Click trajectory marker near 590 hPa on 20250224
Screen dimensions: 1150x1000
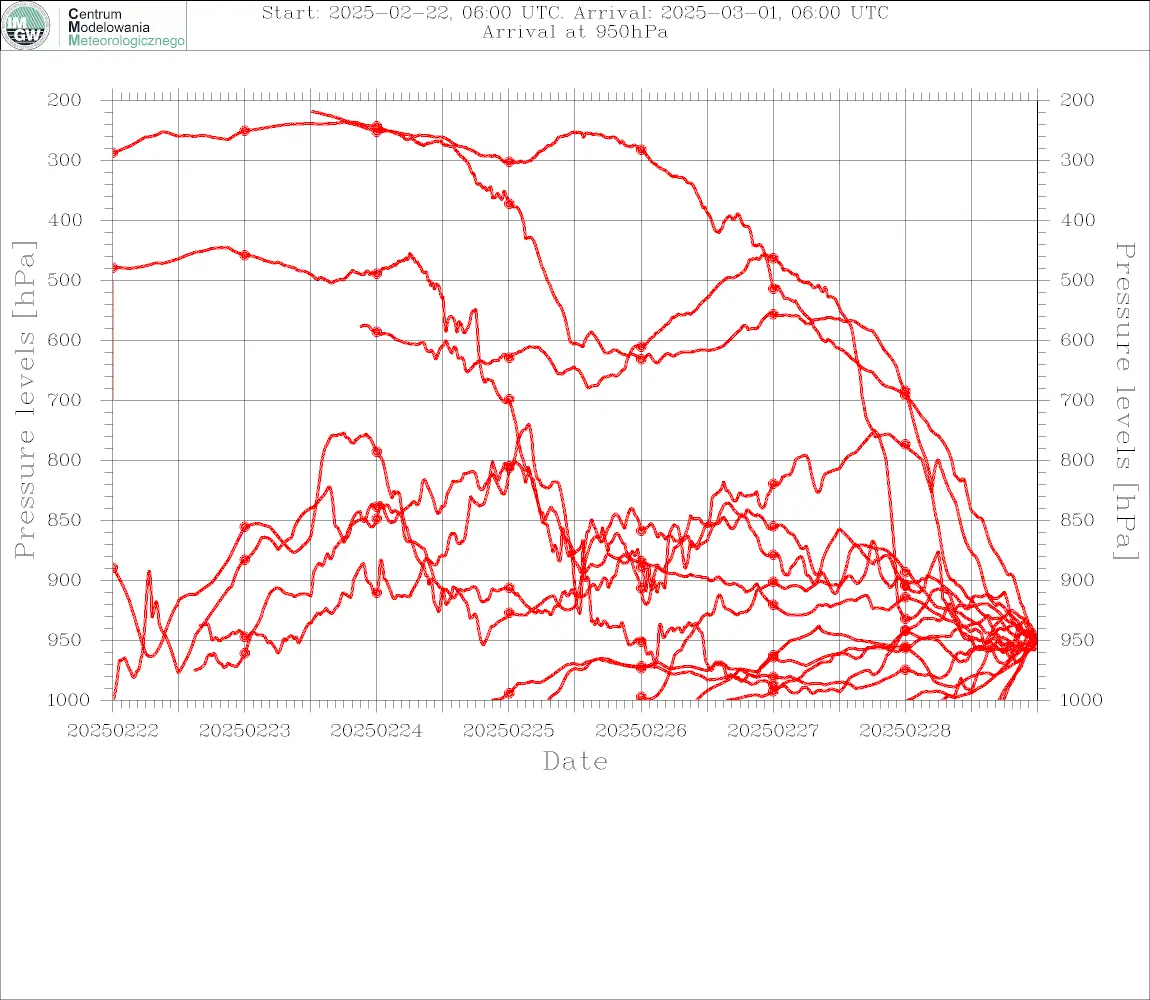coord(377,332)
